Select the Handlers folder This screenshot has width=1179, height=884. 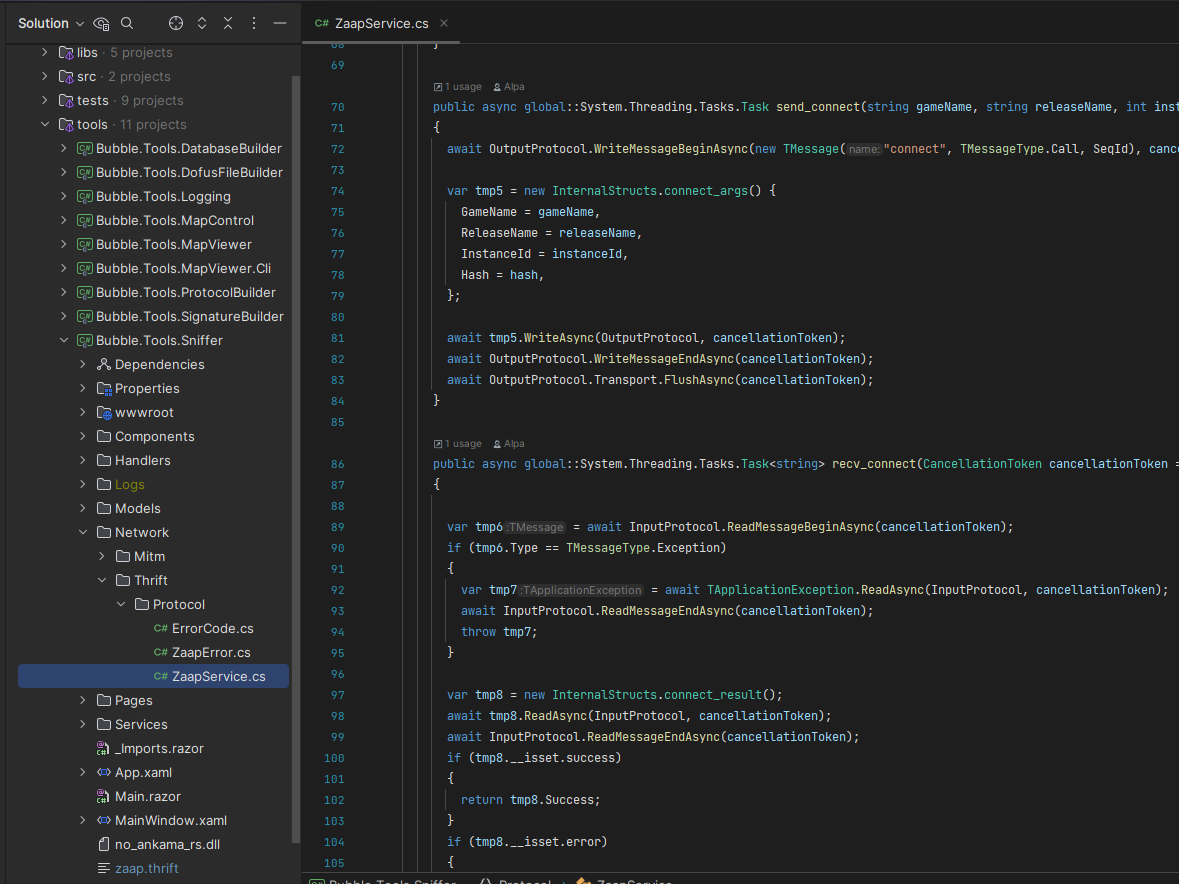(143, 461)
